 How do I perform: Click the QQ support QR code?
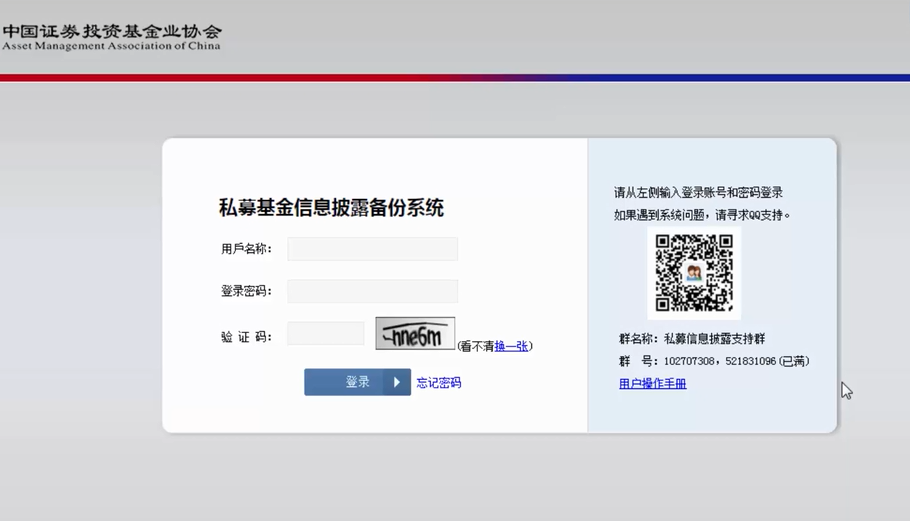coord(694,273)
